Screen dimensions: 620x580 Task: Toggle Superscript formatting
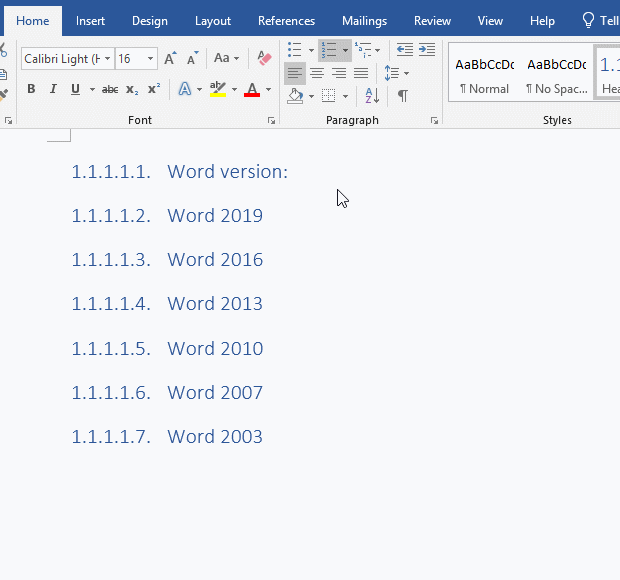pos(154,89)
